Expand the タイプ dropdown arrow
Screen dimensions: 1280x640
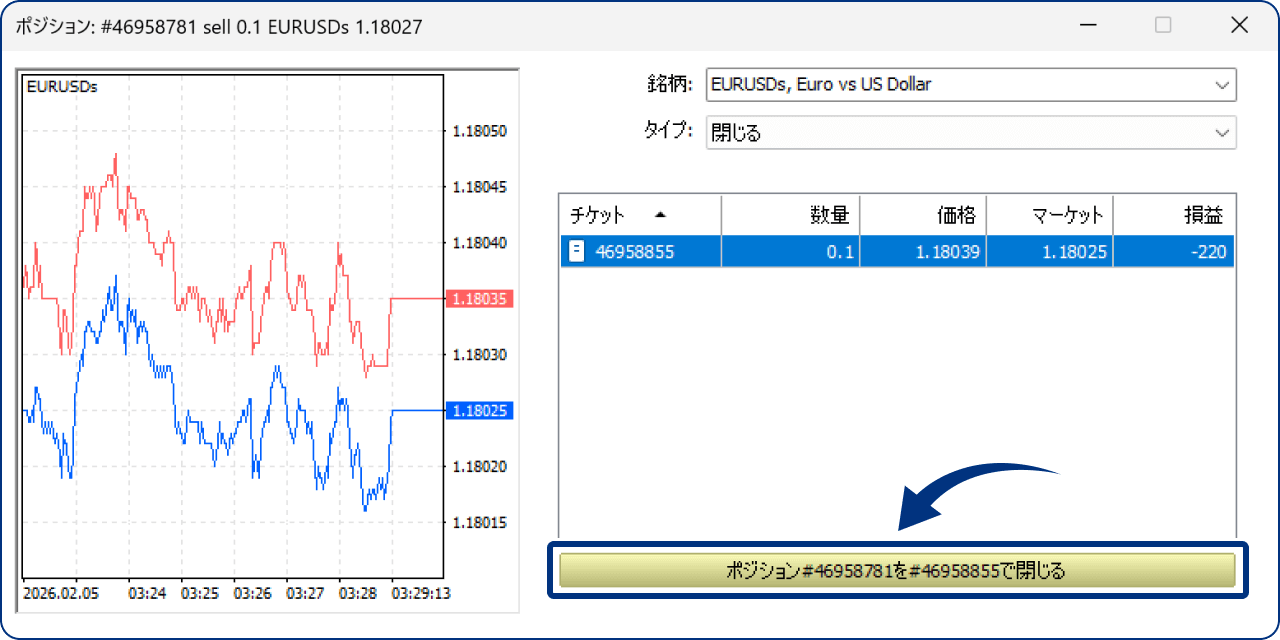click(1222, 133)
